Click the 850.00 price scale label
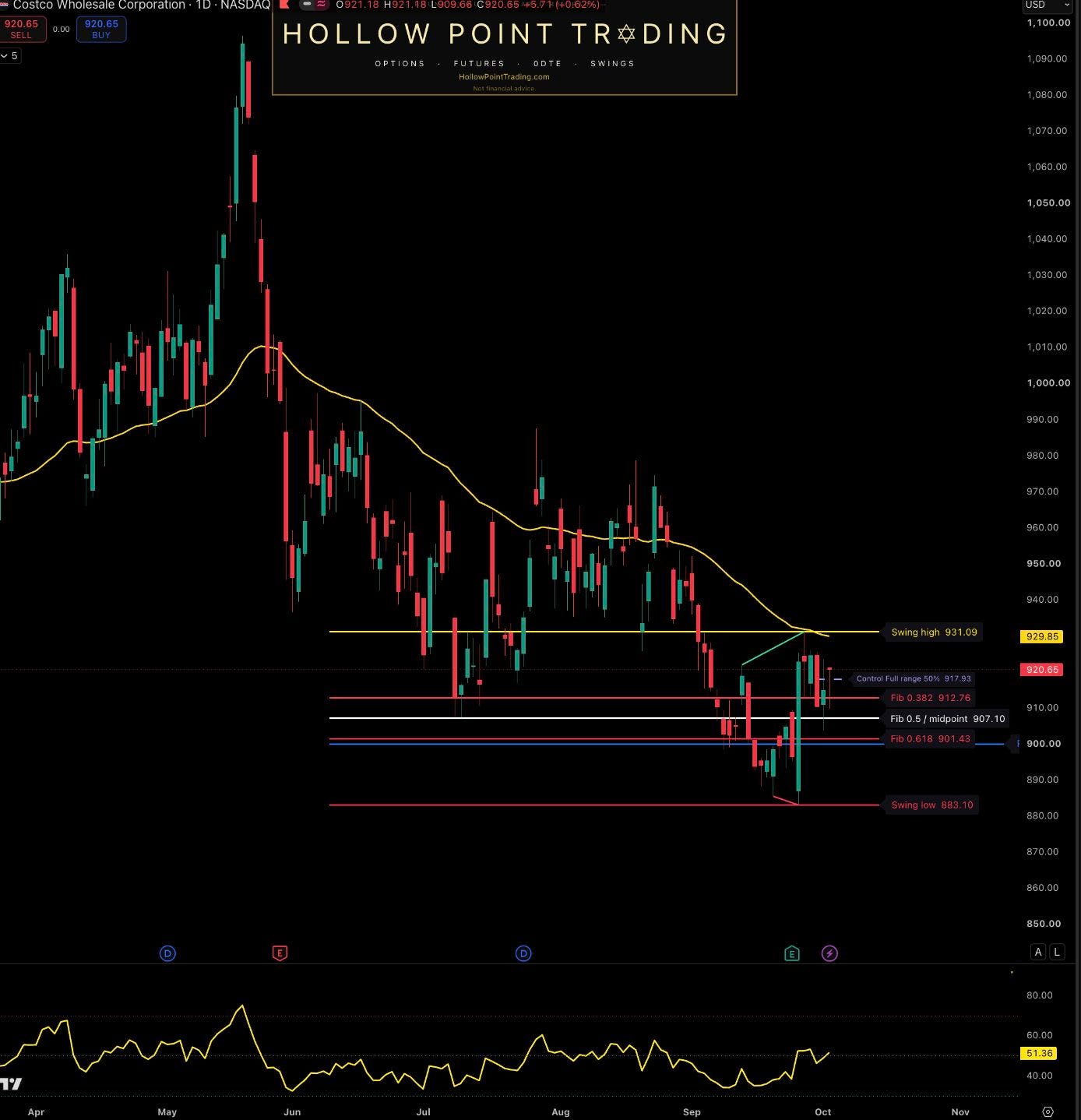The width and height of the screenshot is (1081, 1120). tap(1044, 924)
